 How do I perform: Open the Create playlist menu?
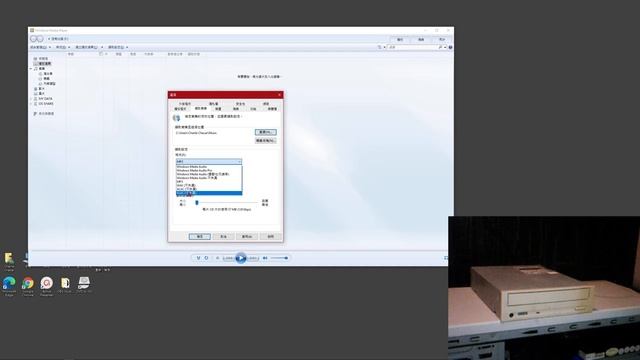pyautogui.click(x=89, y=47)
